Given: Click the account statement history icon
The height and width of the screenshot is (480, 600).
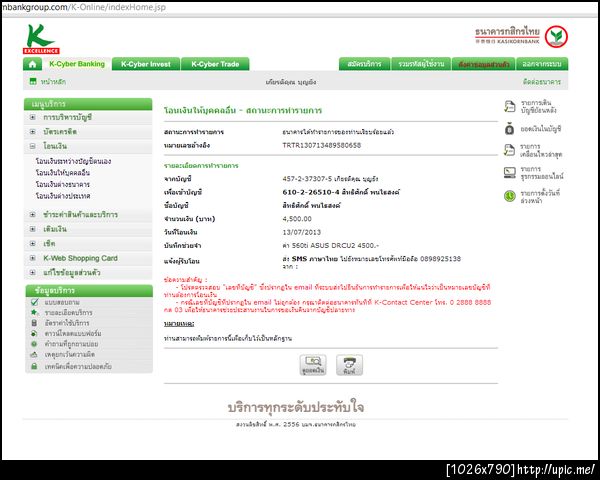Looking at the screenshot, I should [x=509, y=106].
